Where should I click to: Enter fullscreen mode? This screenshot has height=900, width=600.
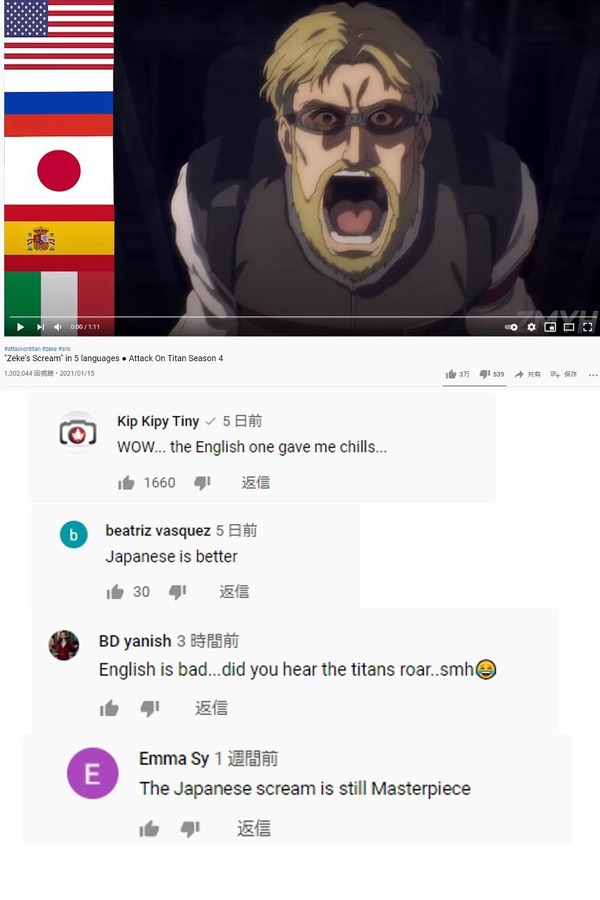(x=587, y=327)
